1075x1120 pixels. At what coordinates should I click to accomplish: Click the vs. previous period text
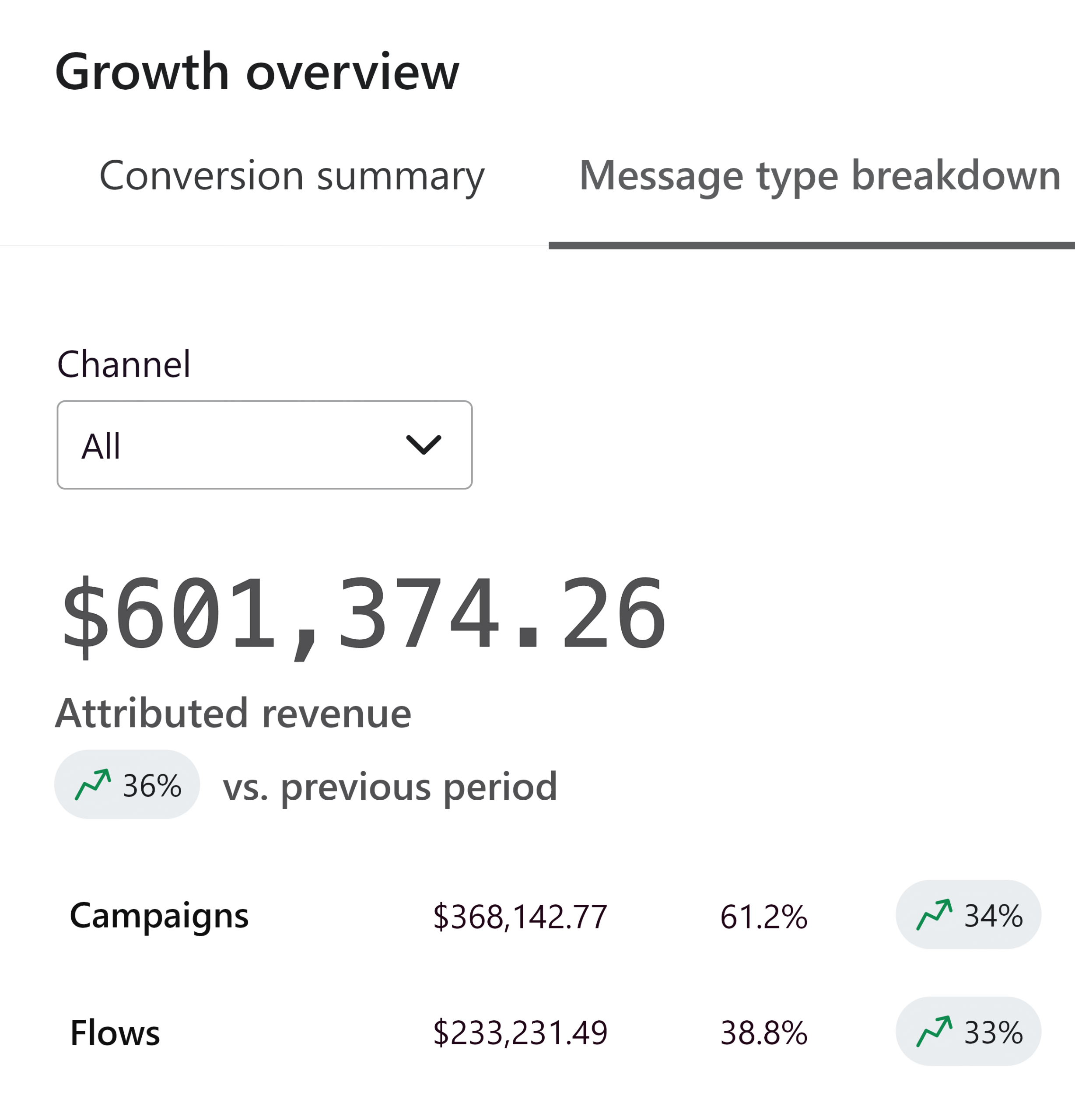(x=390, y=786)
